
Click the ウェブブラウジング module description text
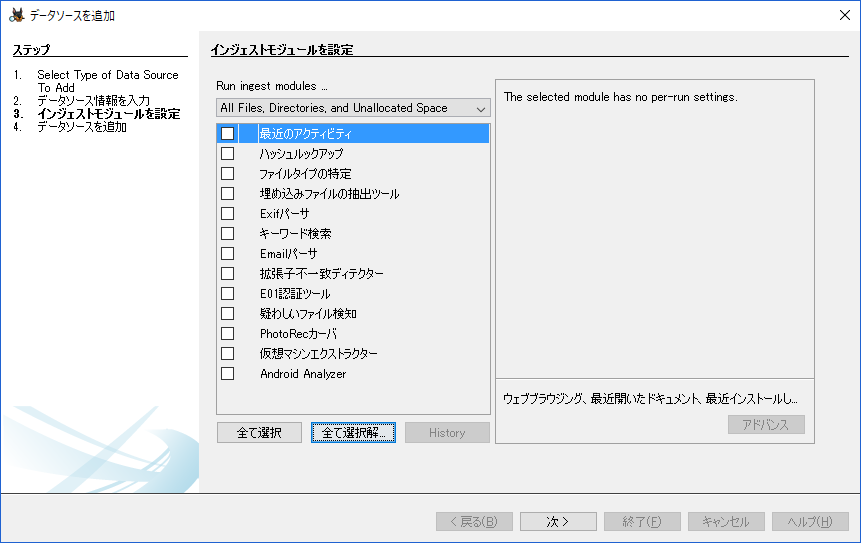point(650,399)
